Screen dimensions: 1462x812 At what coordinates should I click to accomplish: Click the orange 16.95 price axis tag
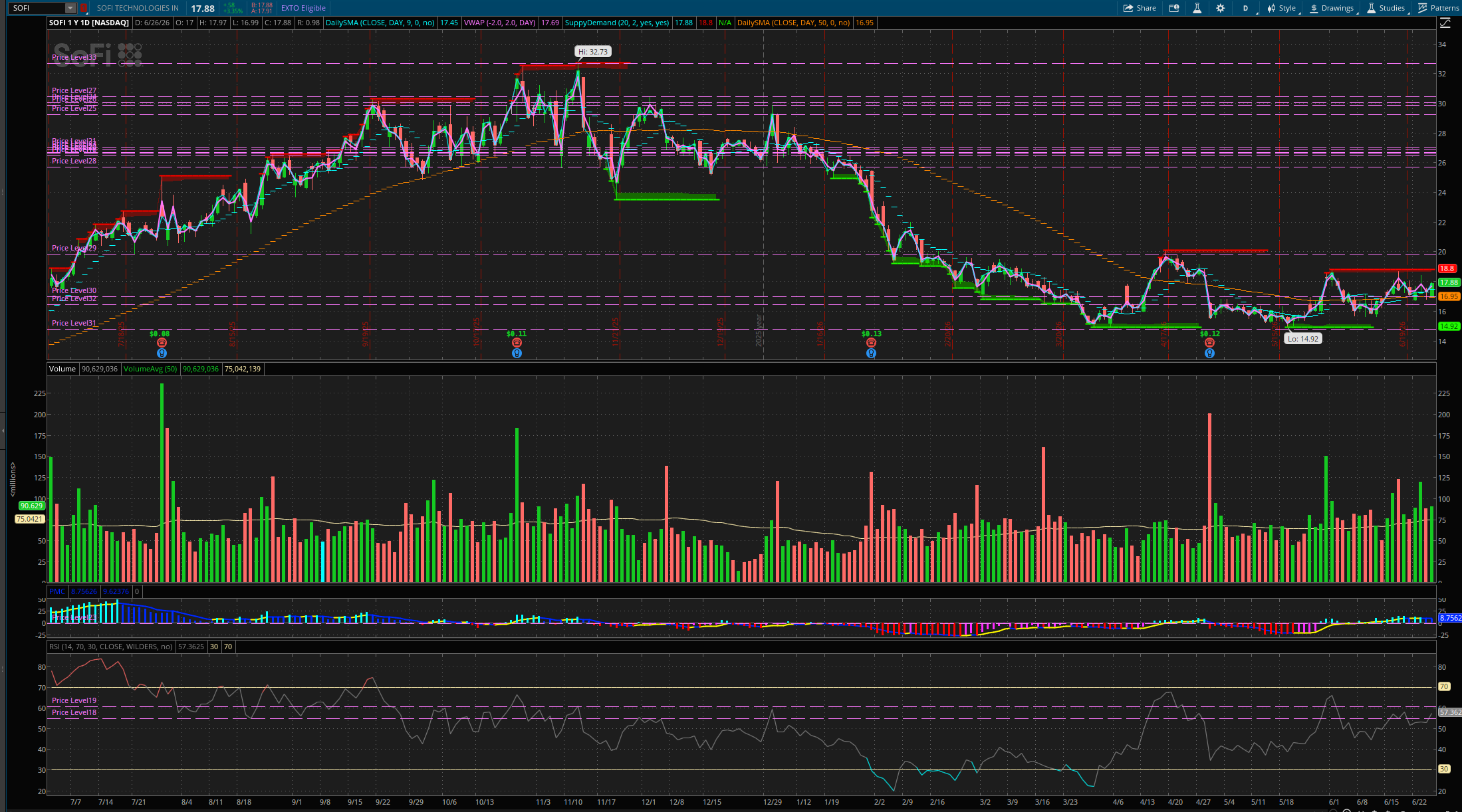pos(1449,296)
